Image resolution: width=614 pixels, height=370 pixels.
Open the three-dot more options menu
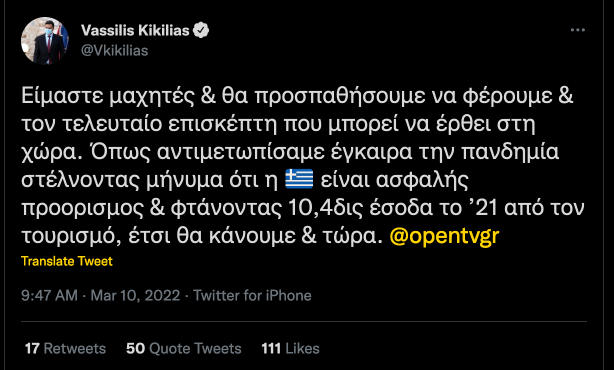[578, 30]
